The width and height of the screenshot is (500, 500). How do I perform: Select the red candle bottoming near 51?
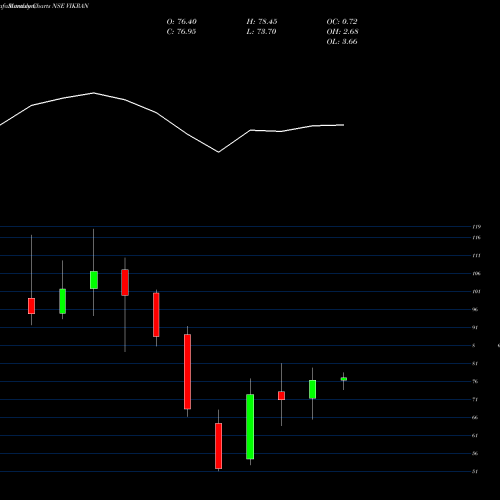click(x=219, y=446)
